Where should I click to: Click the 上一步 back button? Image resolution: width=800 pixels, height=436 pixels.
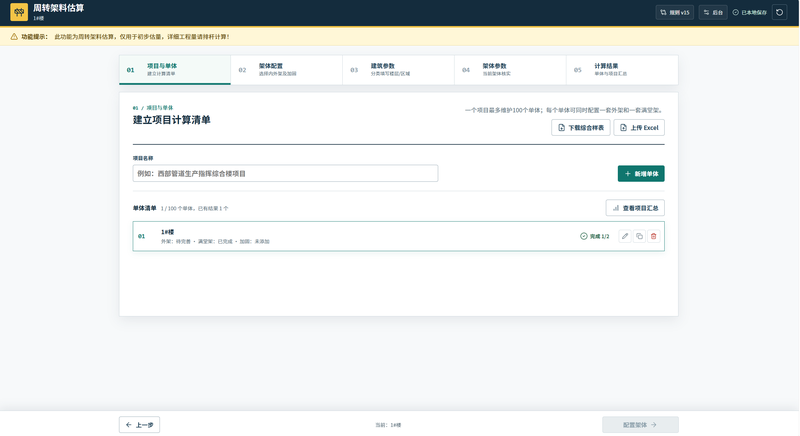click(x=139, y=424)
